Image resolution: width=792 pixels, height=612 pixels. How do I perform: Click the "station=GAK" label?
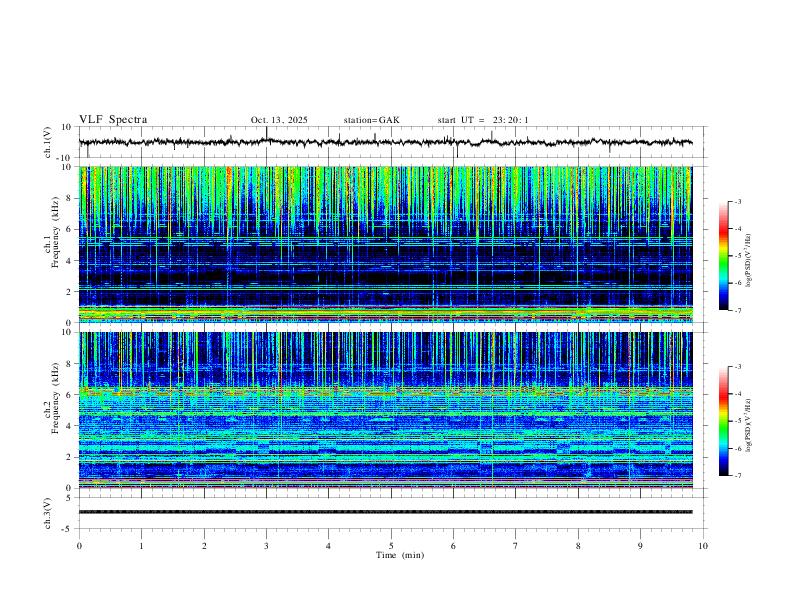pos(371,120)
